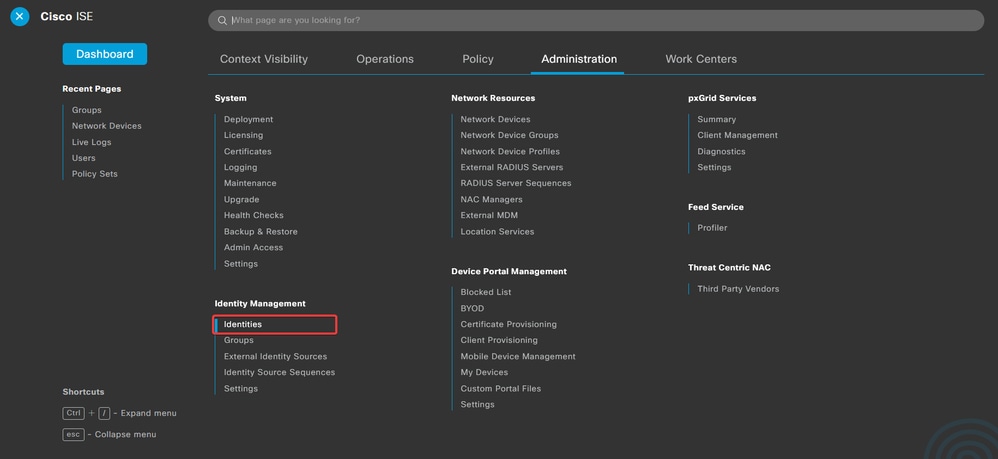Switch to Context Visibility tab
The image size is (998, 459).
click(x=264, y=59)
